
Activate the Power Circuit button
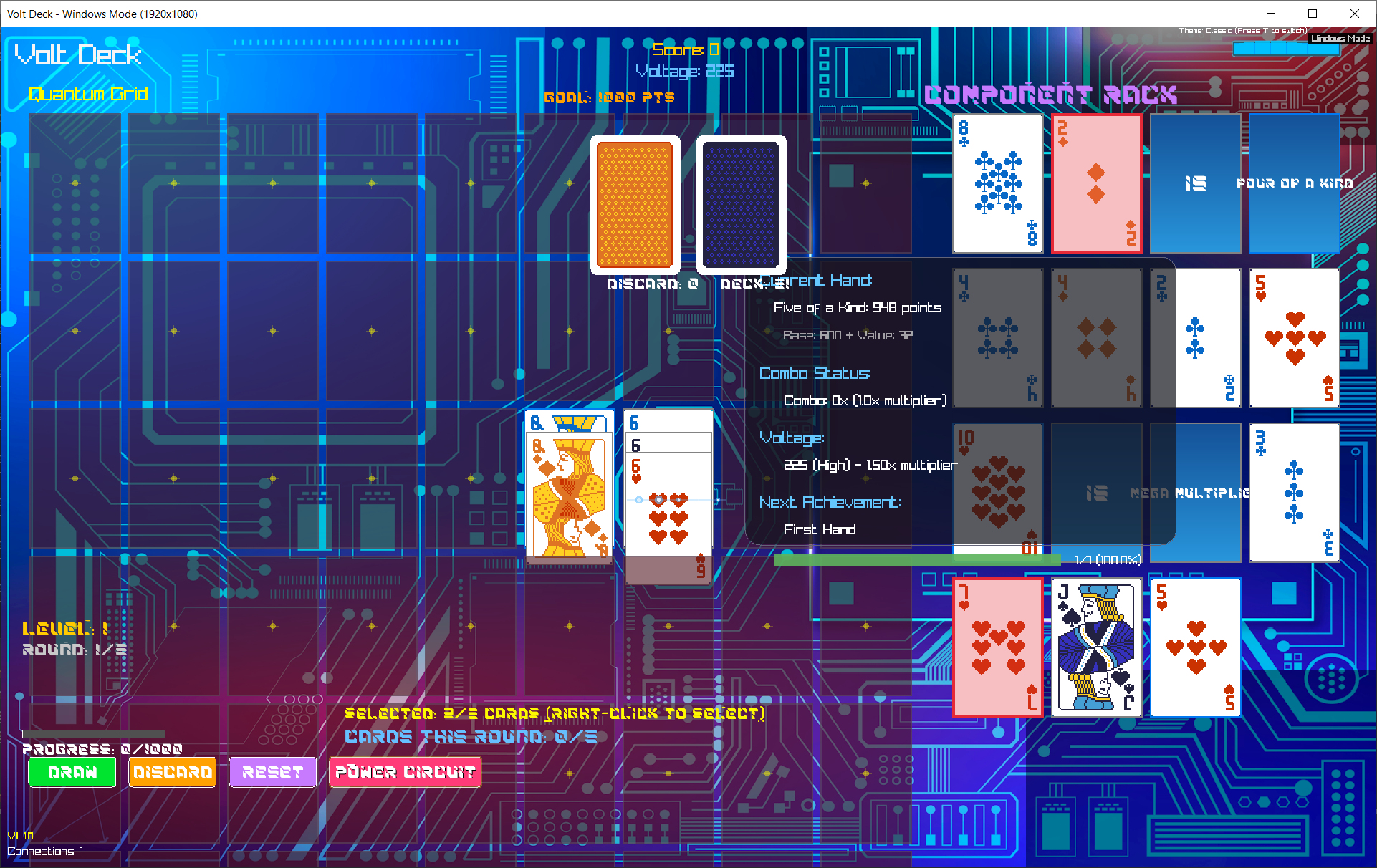(405, 772)
